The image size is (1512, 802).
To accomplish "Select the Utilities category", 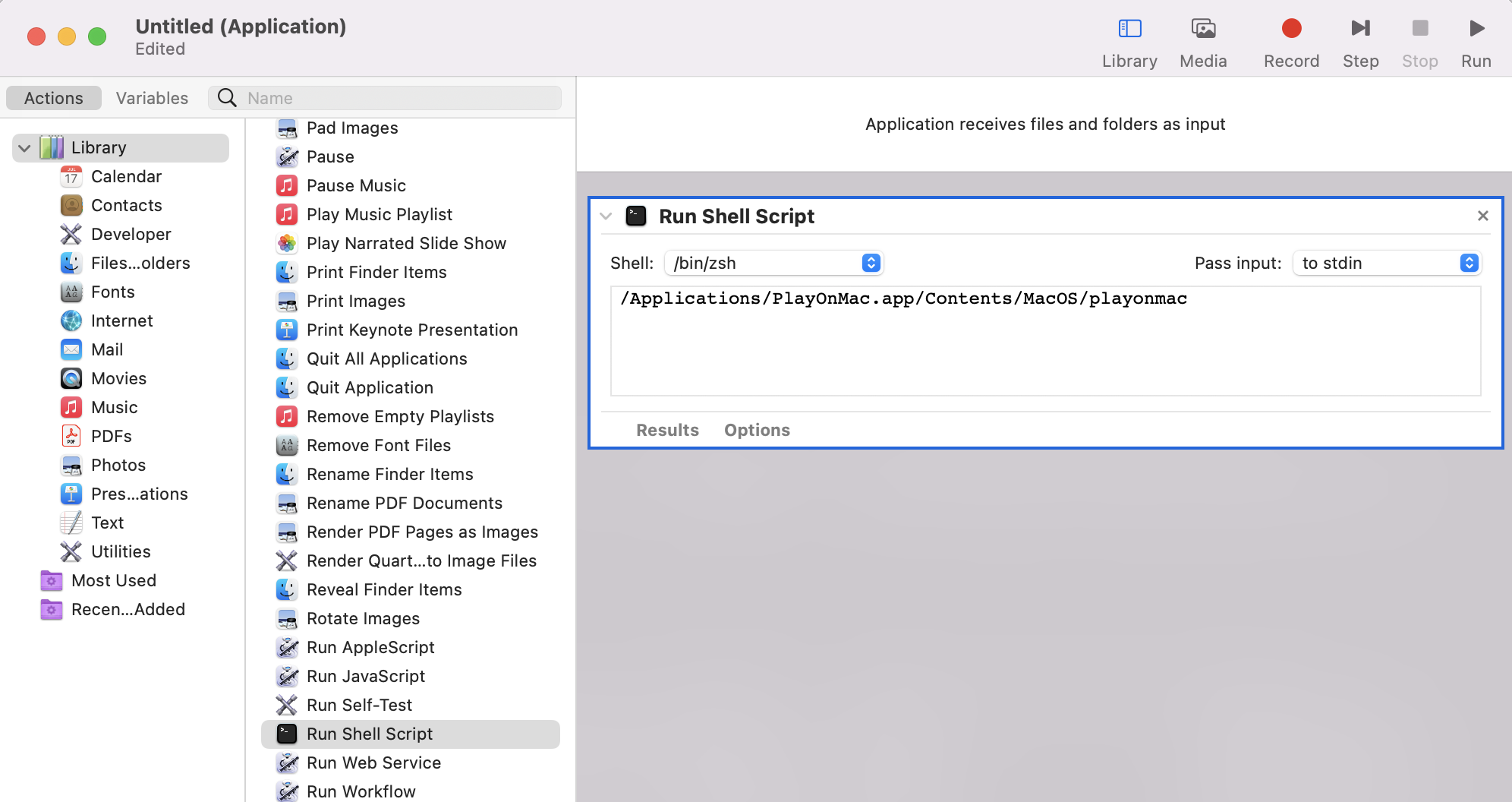I will pos(105,552).
